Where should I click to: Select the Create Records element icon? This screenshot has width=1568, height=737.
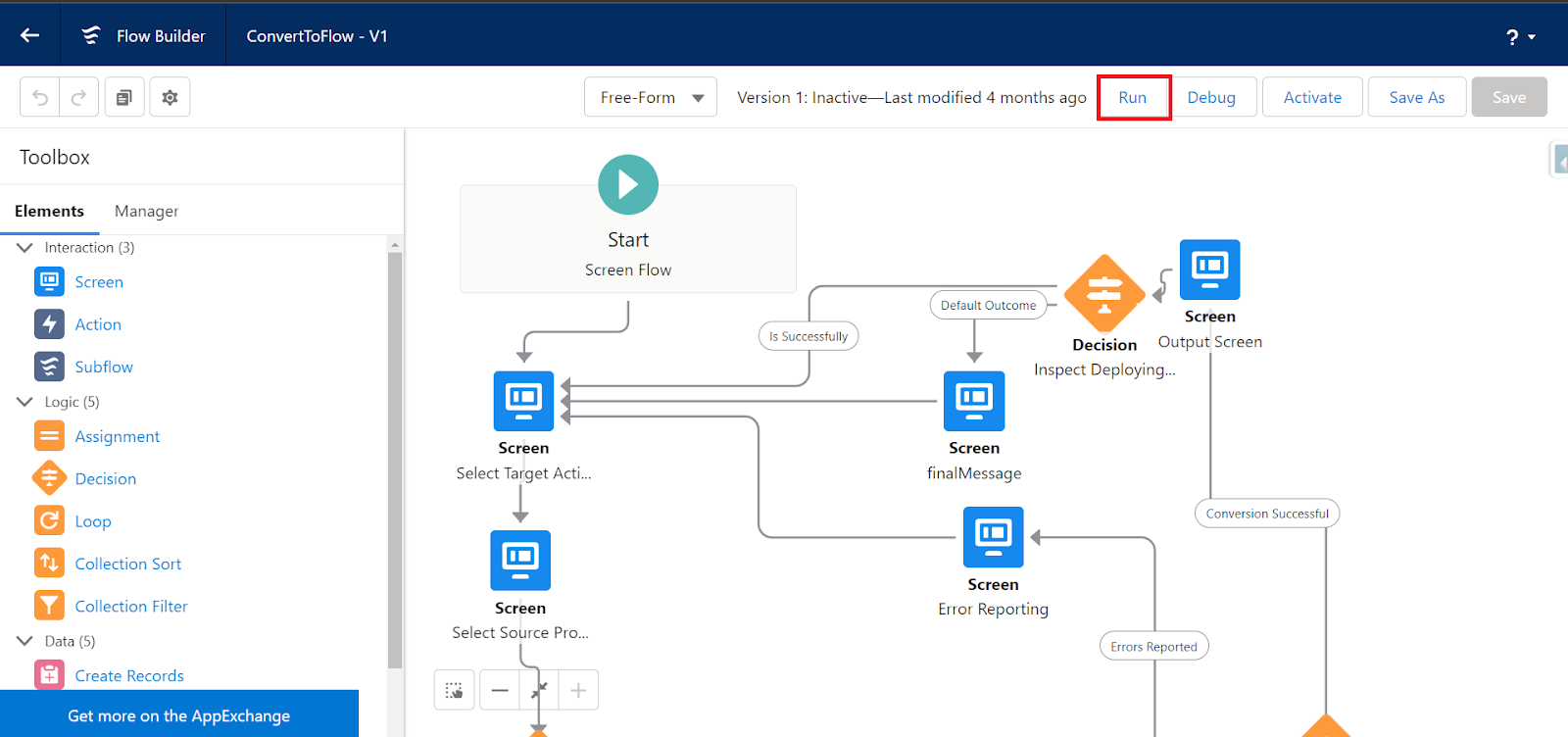pos(49,675)
